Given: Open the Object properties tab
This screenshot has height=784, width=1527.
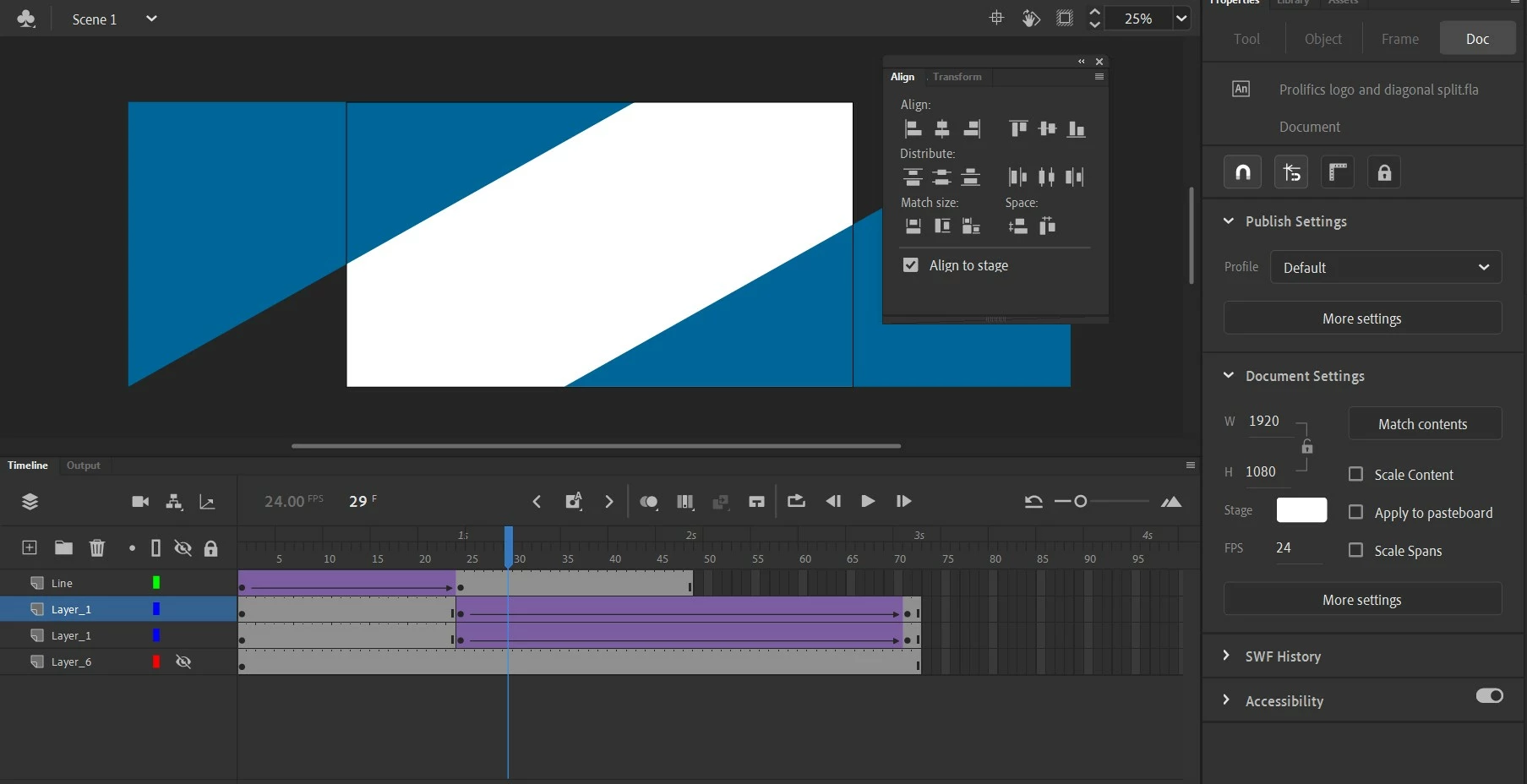Looking at the screenshot, I should click(x=1323, y=39).
